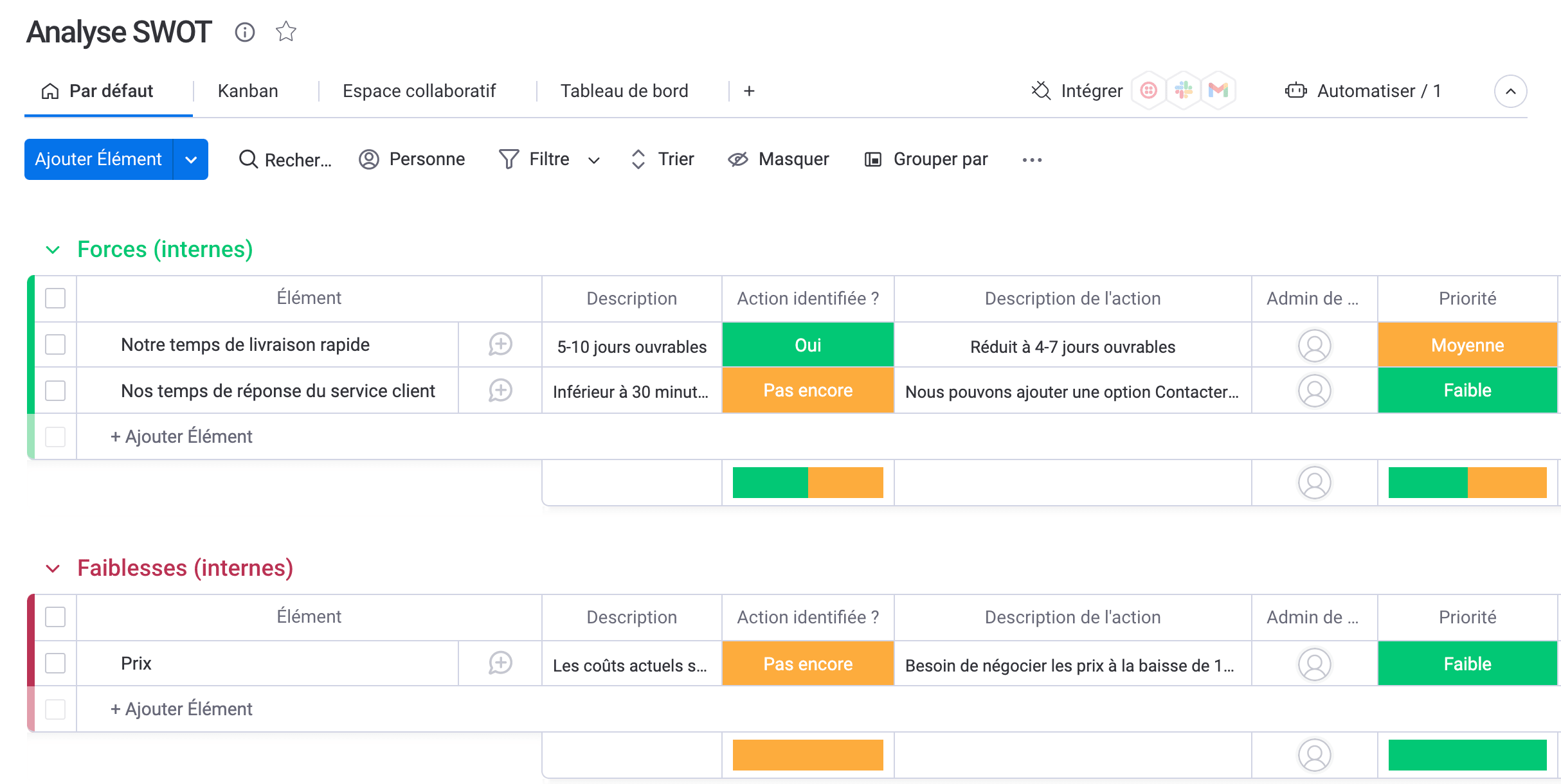Open the Tableau de bord tab
The width and height of the screenshot is (1561, 784).
click(x=624, y=91)
